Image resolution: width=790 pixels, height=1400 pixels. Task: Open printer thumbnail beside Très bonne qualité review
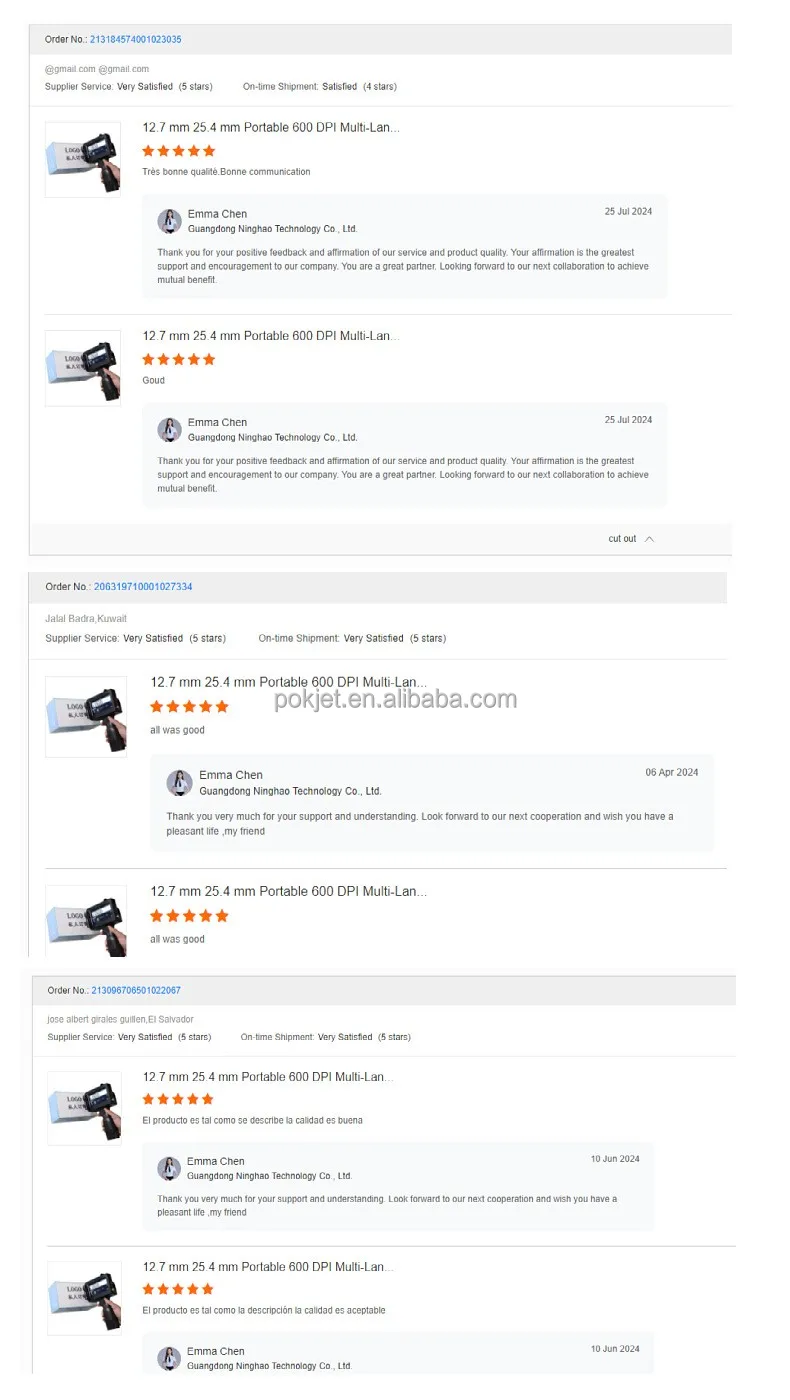pyautogui.click(x=83, y=160)
